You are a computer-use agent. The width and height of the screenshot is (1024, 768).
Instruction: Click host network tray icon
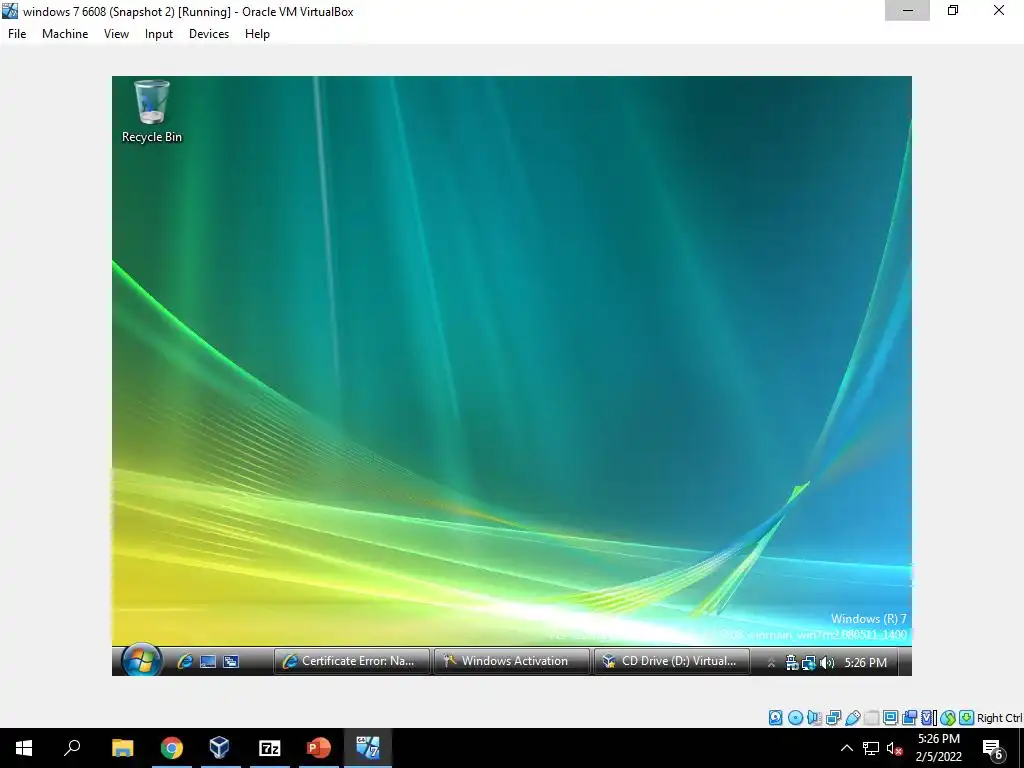tap(871, 748)
